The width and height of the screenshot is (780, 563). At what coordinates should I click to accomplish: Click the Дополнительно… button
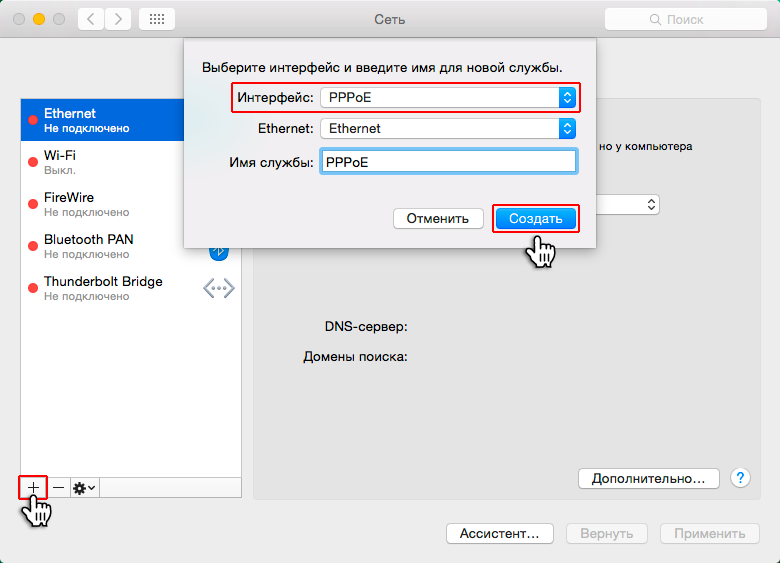point(649,478)
